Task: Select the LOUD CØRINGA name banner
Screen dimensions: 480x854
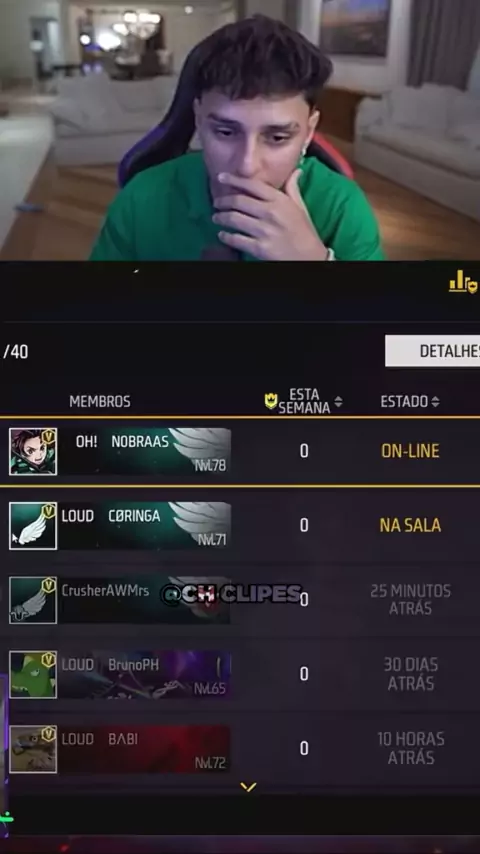Action: [144, 526]
